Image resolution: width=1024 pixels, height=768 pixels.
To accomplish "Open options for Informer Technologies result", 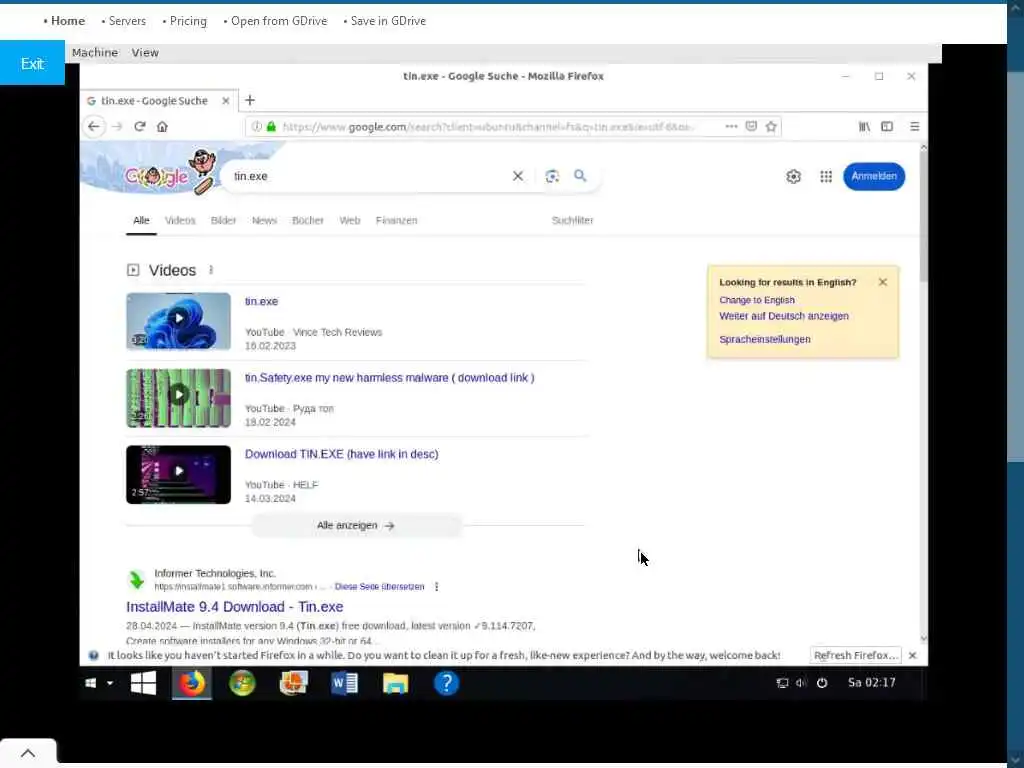I will click(436, 587).
